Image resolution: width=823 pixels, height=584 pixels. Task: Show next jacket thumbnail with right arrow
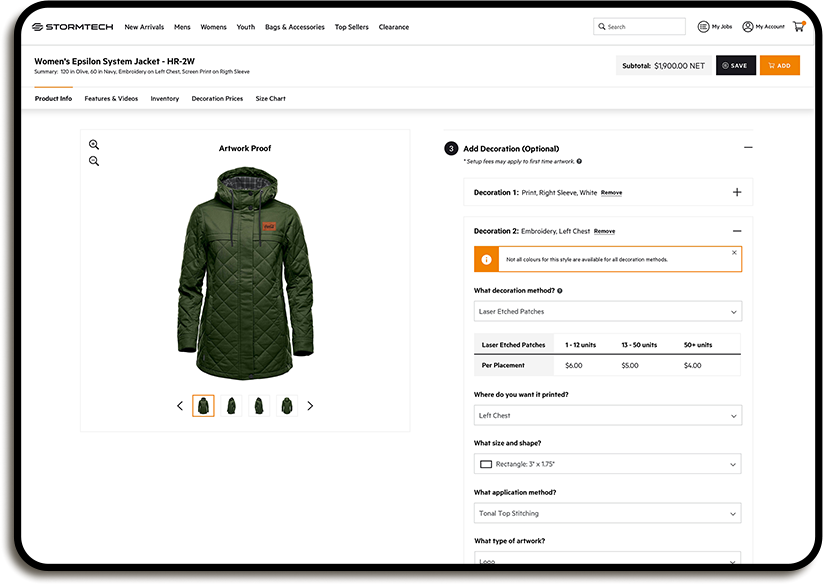tap(310, 406)
